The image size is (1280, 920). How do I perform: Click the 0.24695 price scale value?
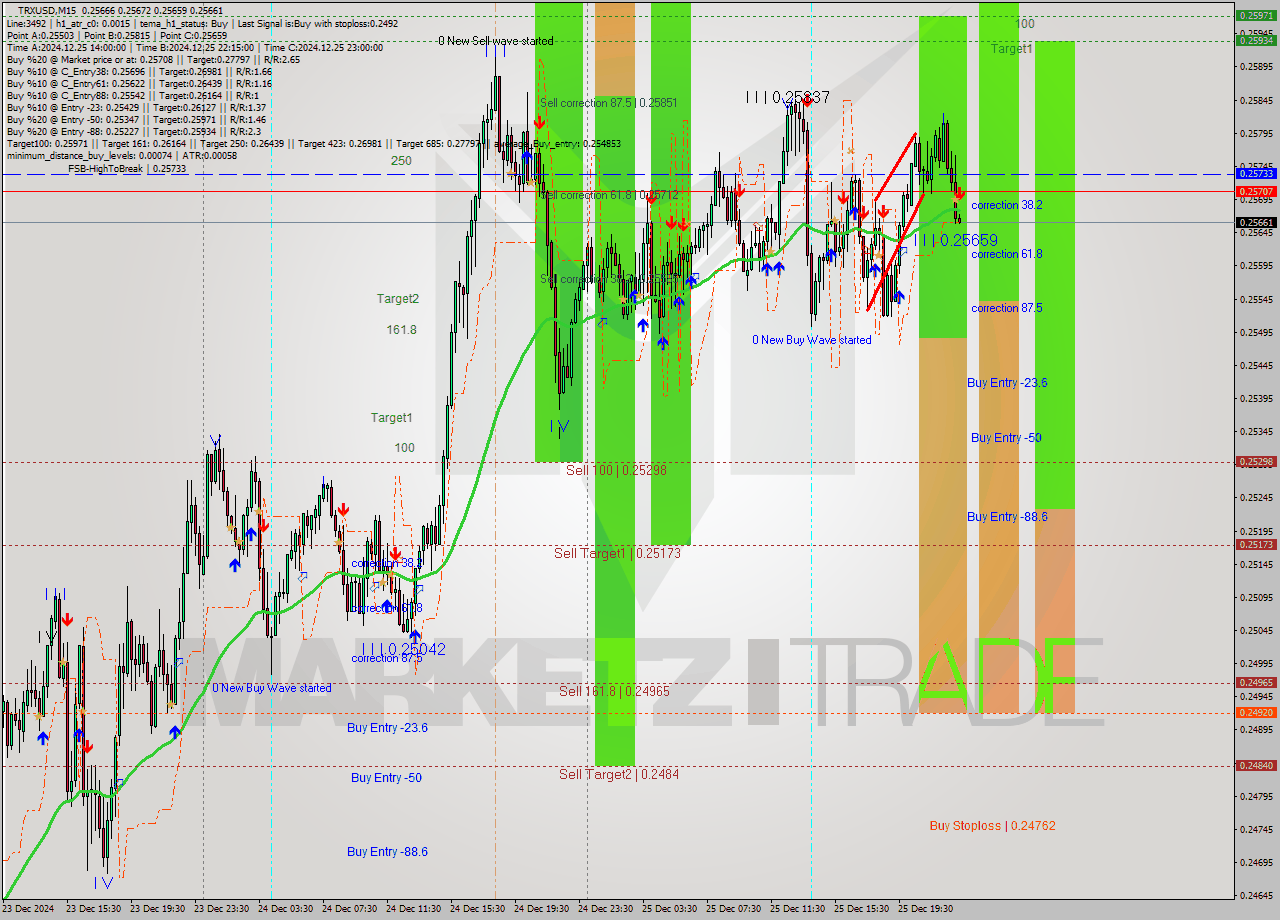point(1256,862)
